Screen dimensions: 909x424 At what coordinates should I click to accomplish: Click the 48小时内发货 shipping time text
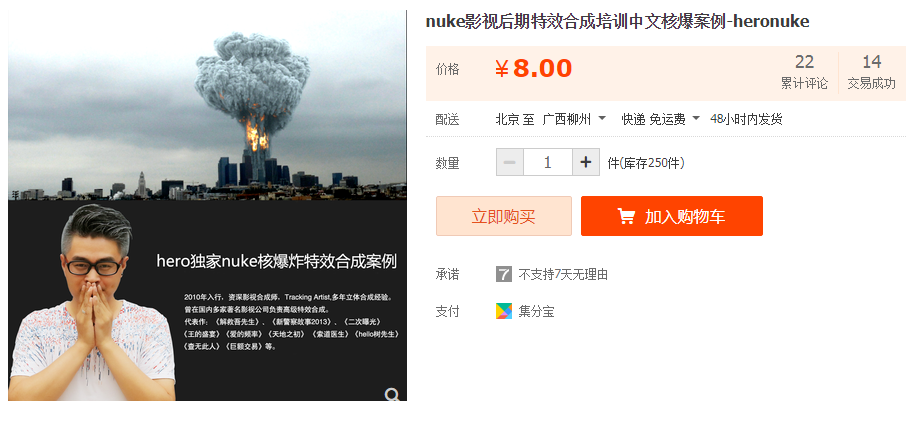pos(747,119)
